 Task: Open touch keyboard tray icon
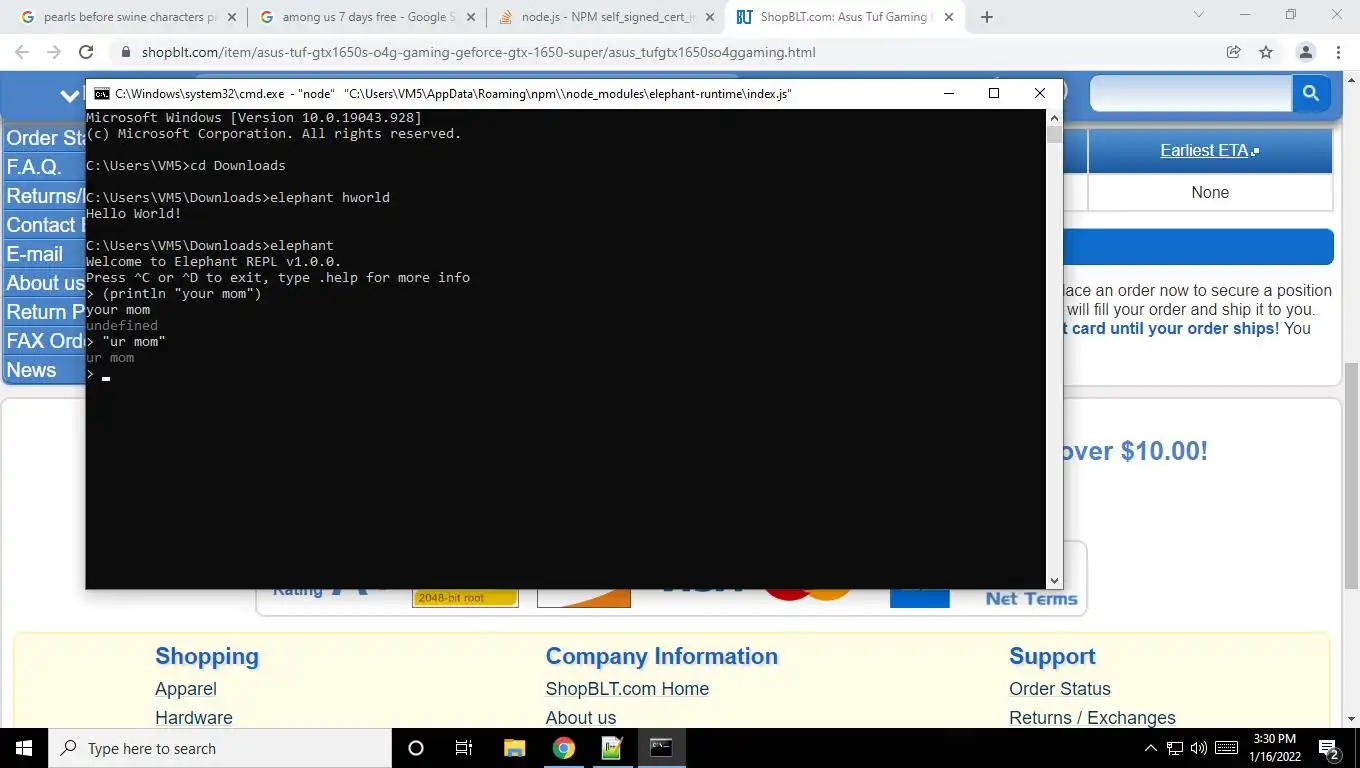coord(1227,748)
